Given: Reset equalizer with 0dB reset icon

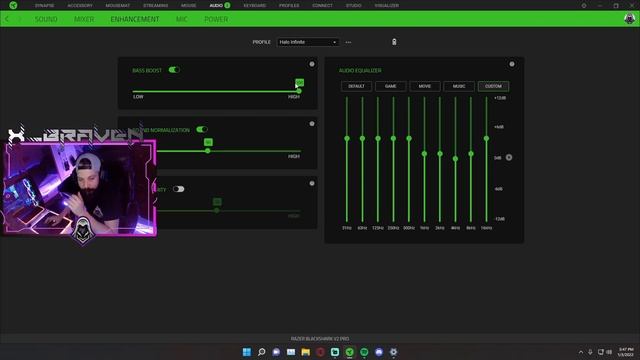Looking at the screenshot, I should click(509, 158).
